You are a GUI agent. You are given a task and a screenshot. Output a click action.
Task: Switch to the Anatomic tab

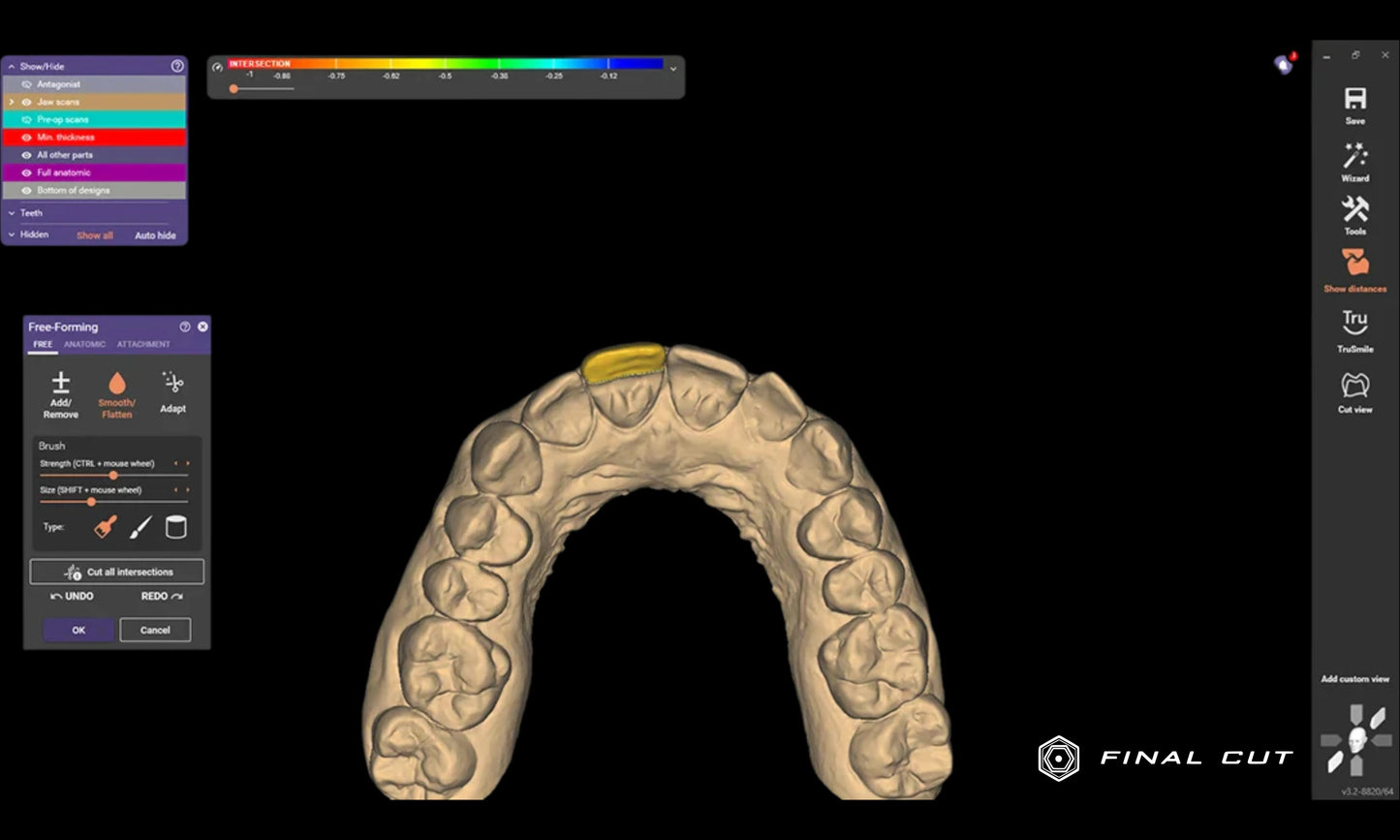click(85, 345)
